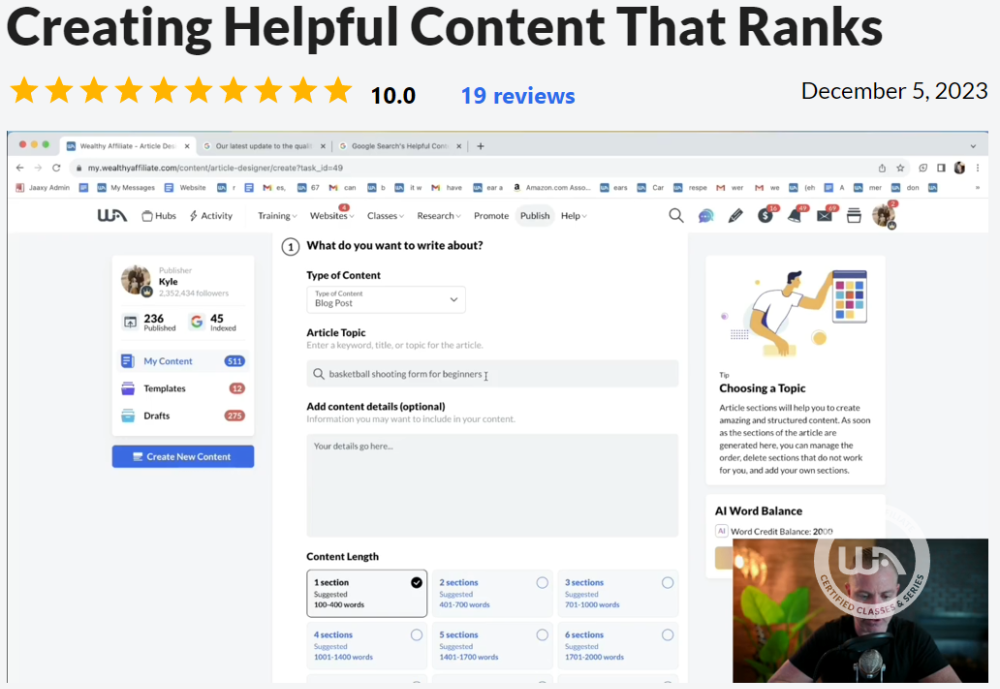Click the pencil write icon in navbar

pos(735,216)
